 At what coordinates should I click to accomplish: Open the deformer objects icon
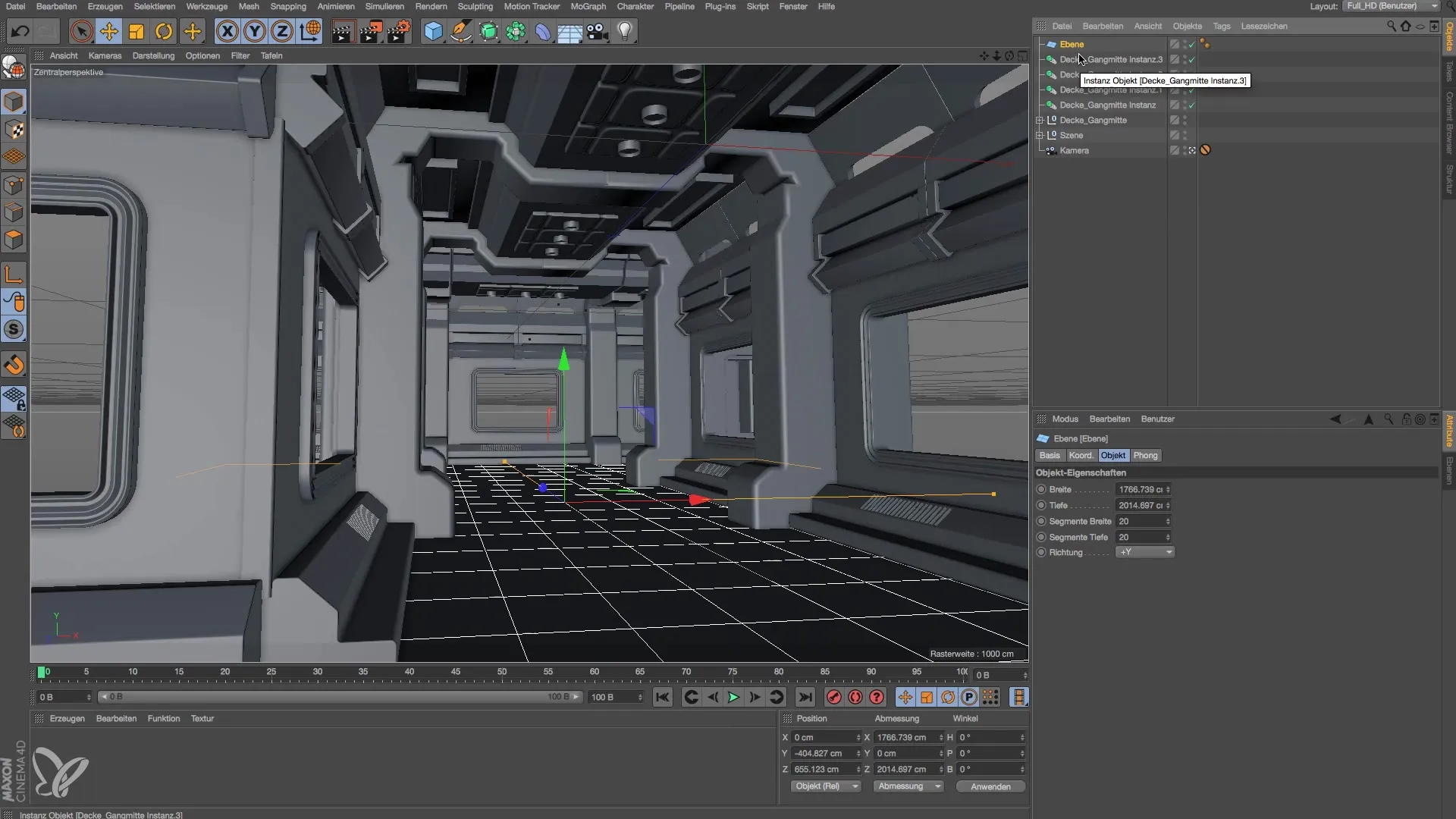pyautogui.click(x=543, y=32)
